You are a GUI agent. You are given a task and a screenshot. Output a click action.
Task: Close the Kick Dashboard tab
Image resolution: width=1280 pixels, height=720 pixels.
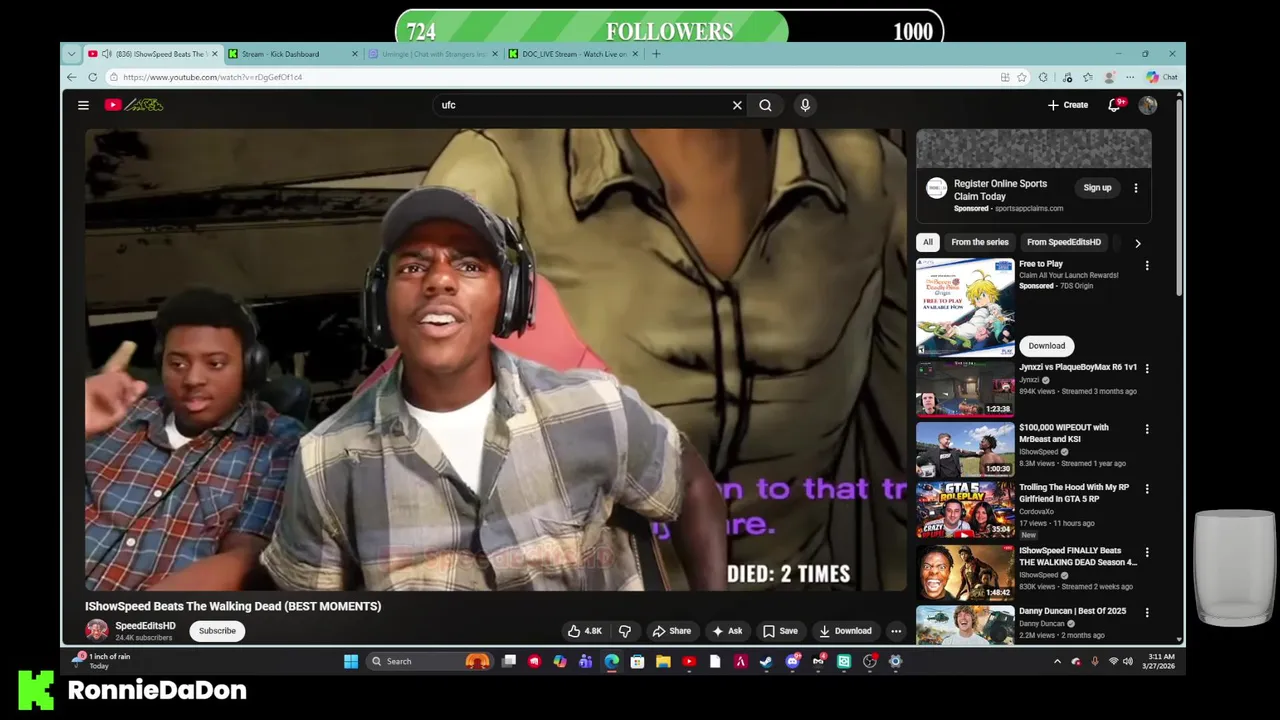click(354, 54)
